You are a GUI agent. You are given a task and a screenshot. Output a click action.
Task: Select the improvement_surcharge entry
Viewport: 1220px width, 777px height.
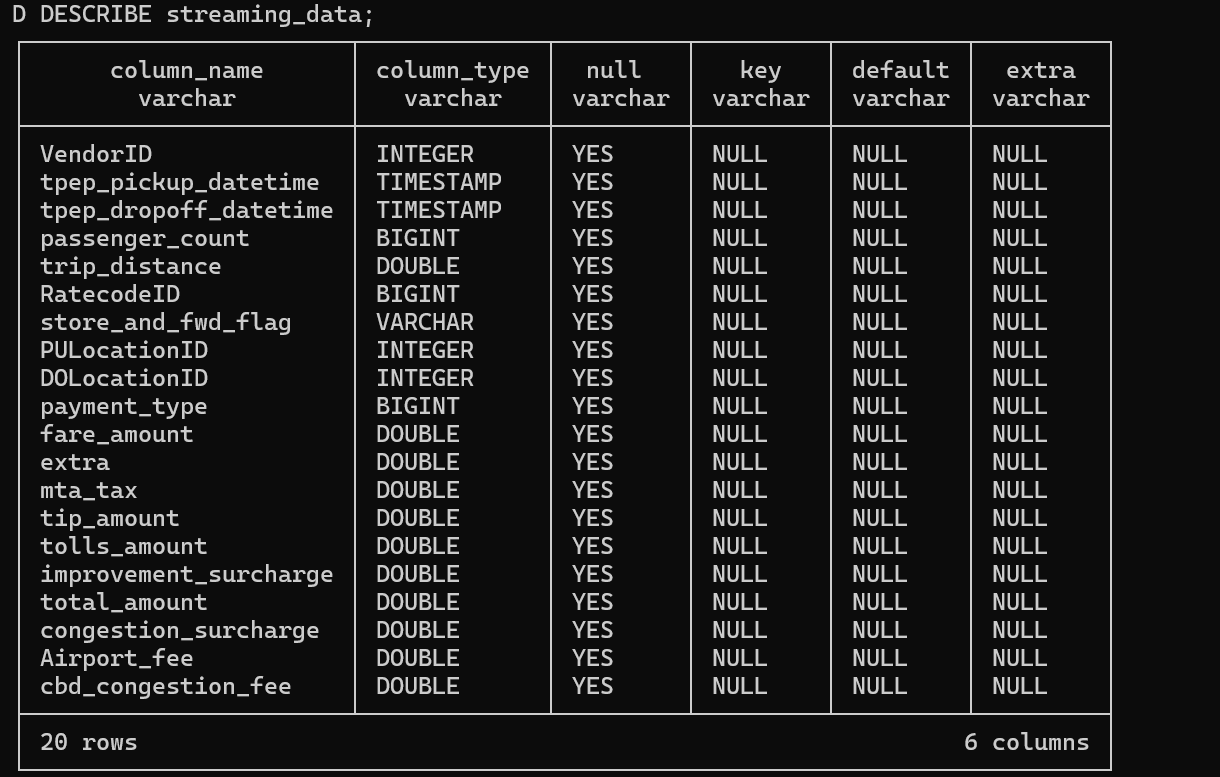click(186, 574)
